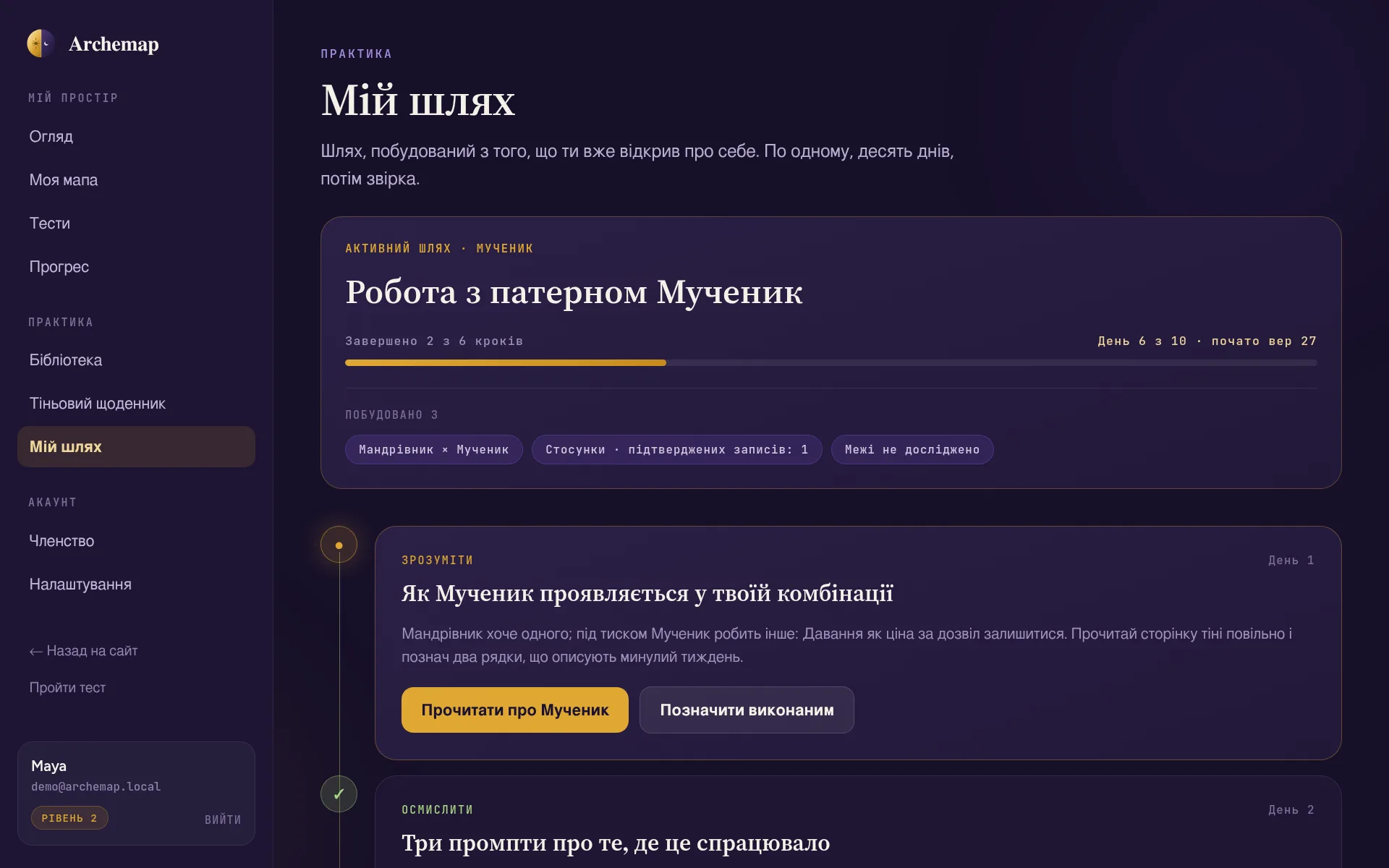Click the Archemap brand name
Viewport: 1389px width, 868px height.
(114, 44)
